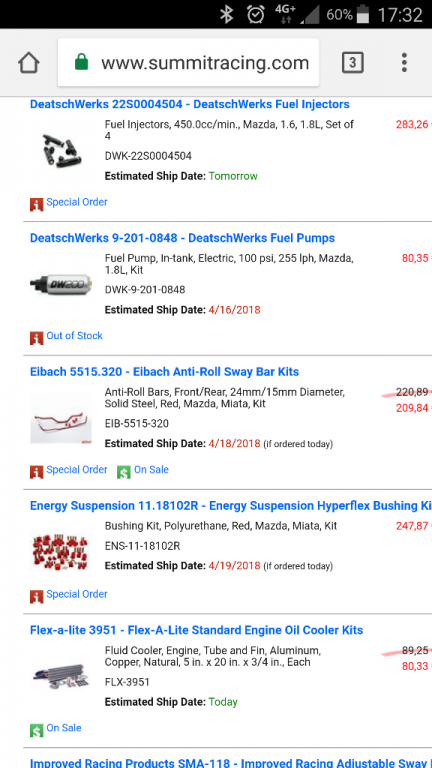Tap the red polyurethane bushing kit thumbnail
This screenshot has width=432, height=768.
(61, 551)
